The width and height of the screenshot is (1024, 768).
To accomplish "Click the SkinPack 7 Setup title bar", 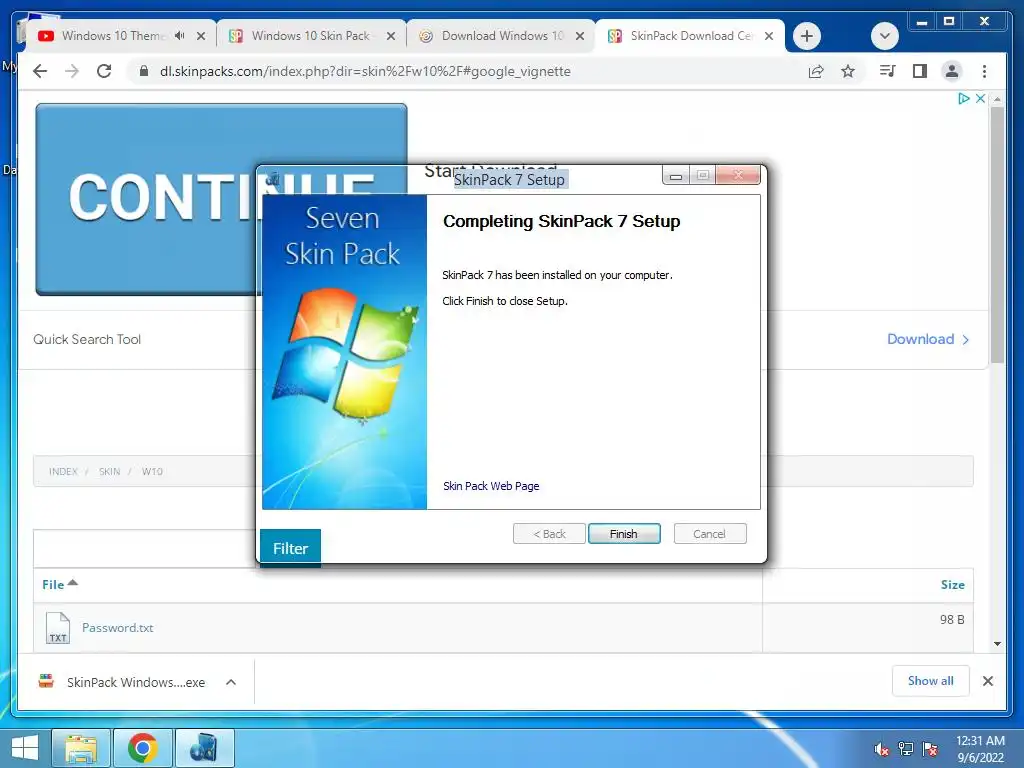I will coord(509,180).
